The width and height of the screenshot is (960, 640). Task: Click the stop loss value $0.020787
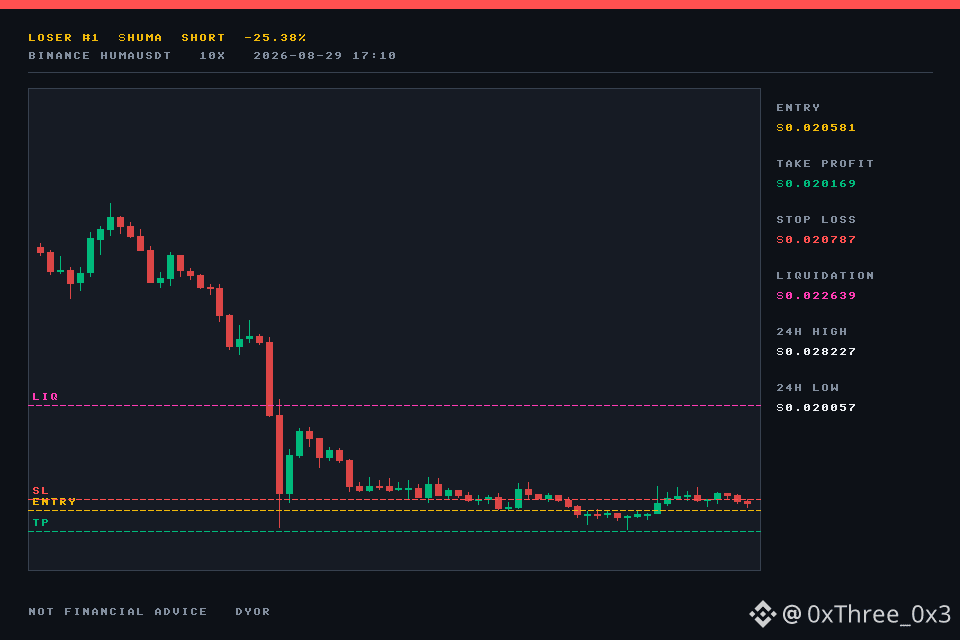[816, 240]
